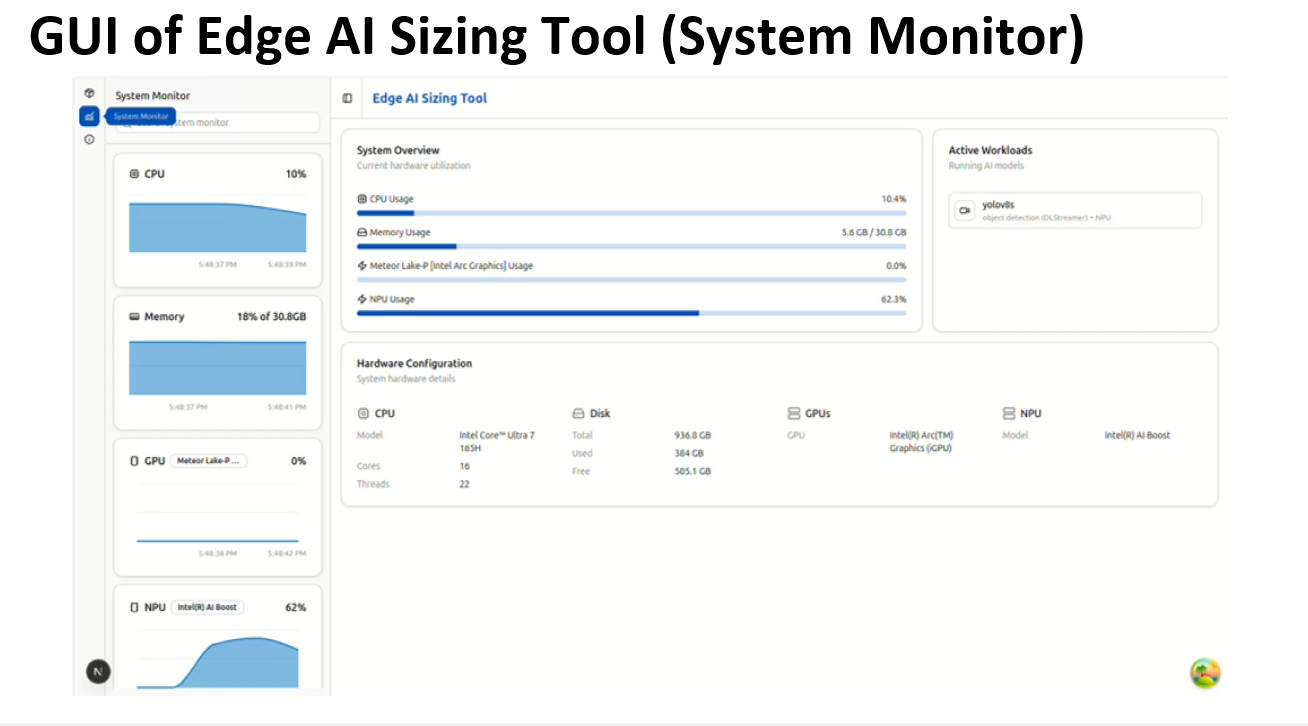Click the camera icon beside yolov8s
1308x726 pixels.
tap(964, 211)
